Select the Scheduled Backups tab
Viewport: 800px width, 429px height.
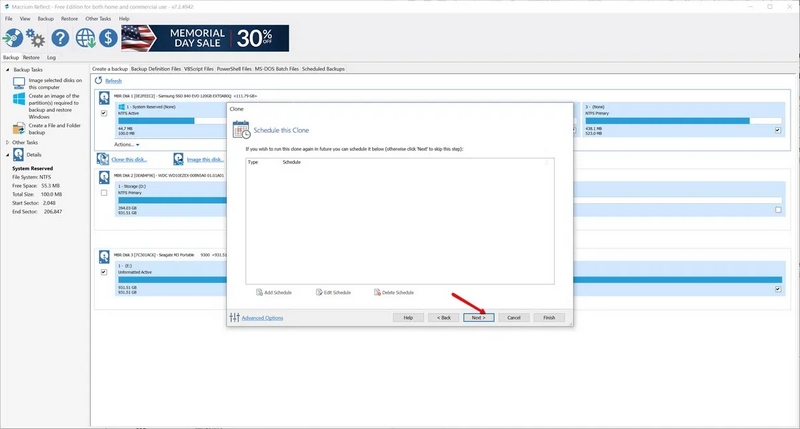pyautogui.click(x=323, y=69)
